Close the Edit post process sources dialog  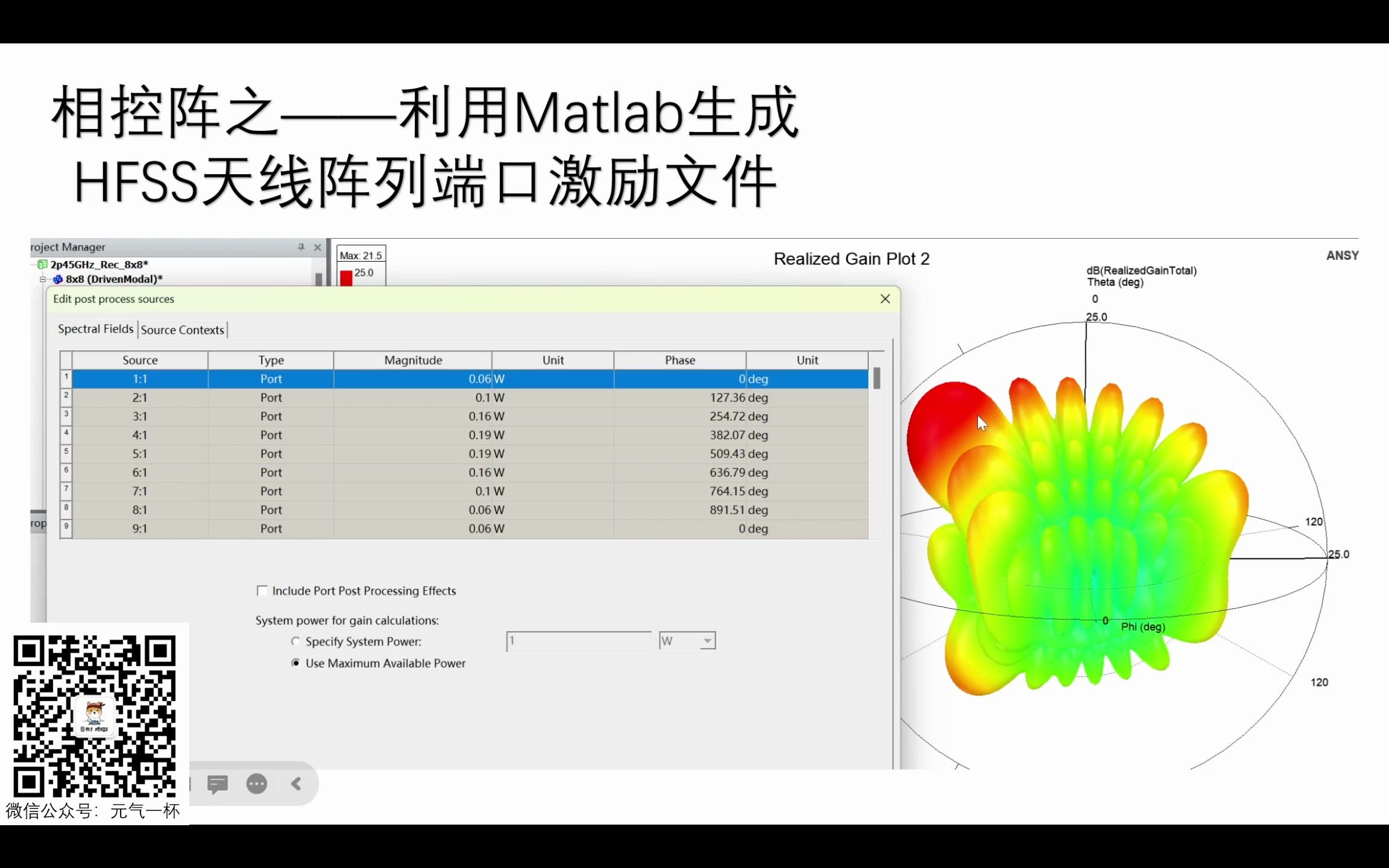(x=884, y=298)
